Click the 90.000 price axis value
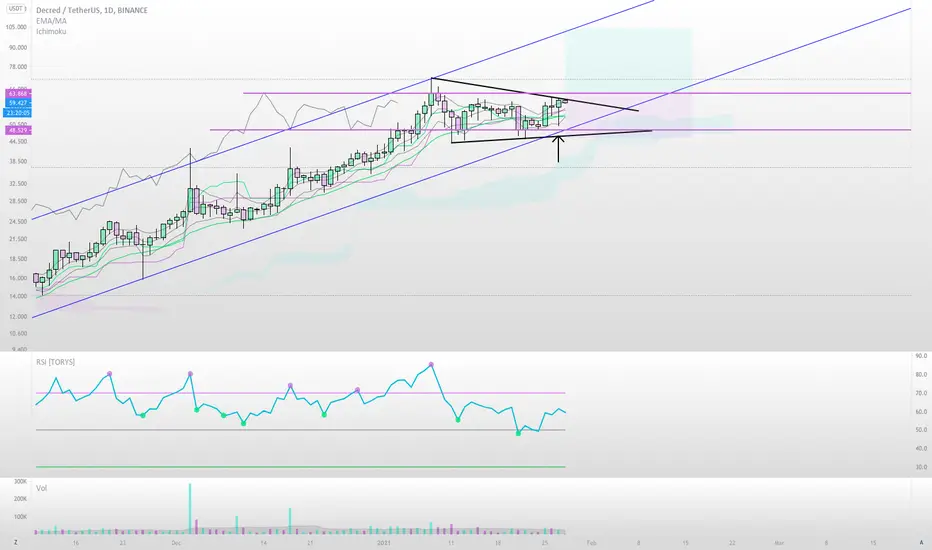This screenshot has width=932, height=550. coord(18,48)
